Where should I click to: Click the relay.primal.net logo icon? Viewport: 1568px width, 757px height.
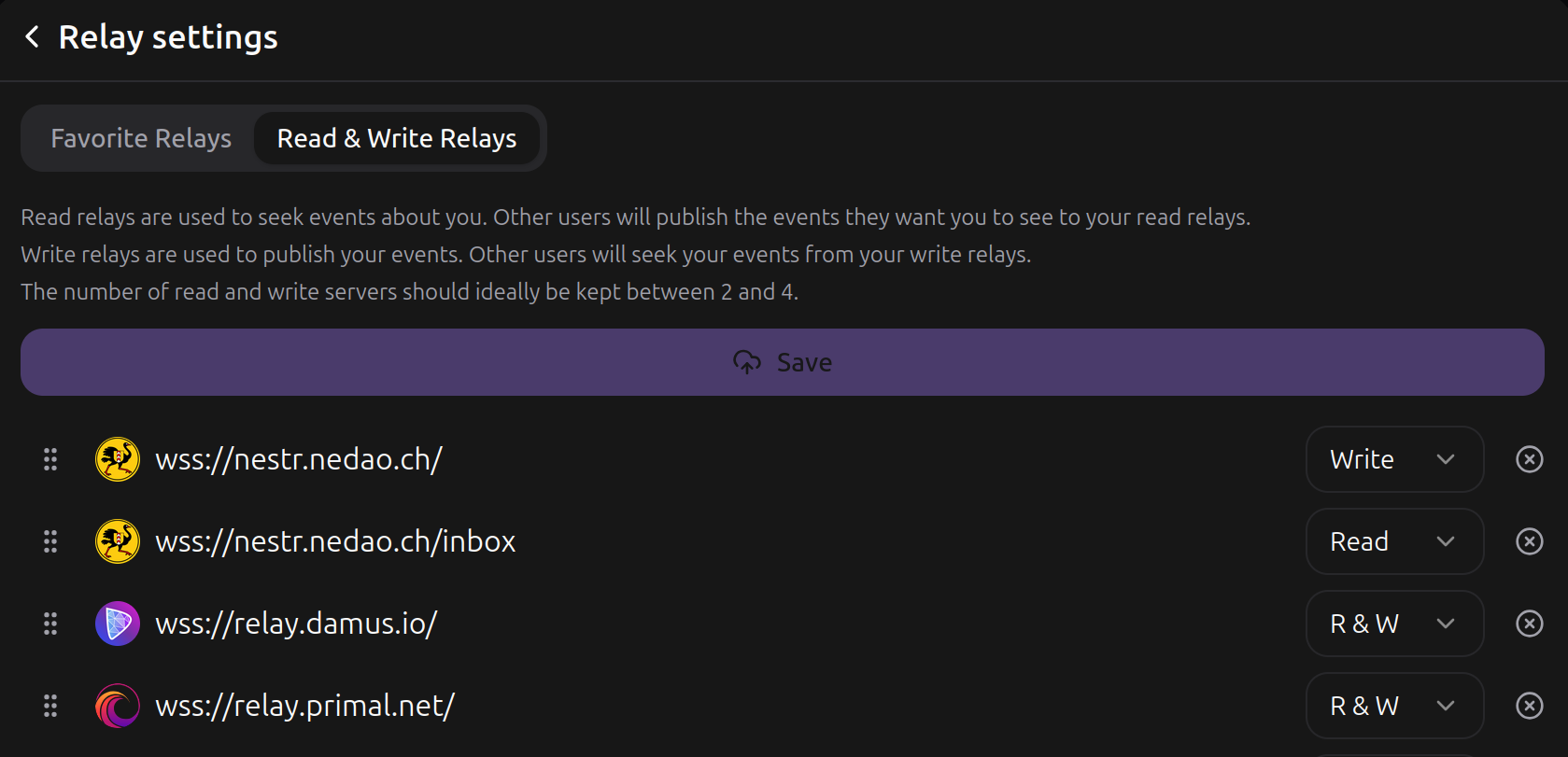[117, 706]
